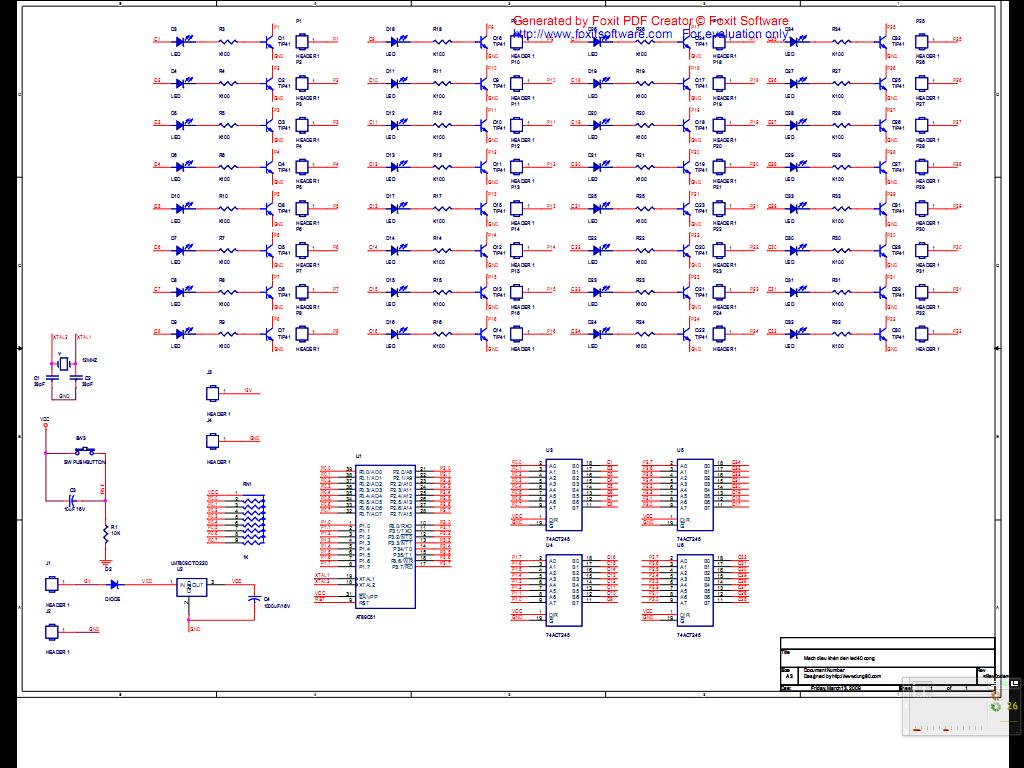
Task: Click the XTAL1 pin label on U1
Action: [x=366, y=579]
